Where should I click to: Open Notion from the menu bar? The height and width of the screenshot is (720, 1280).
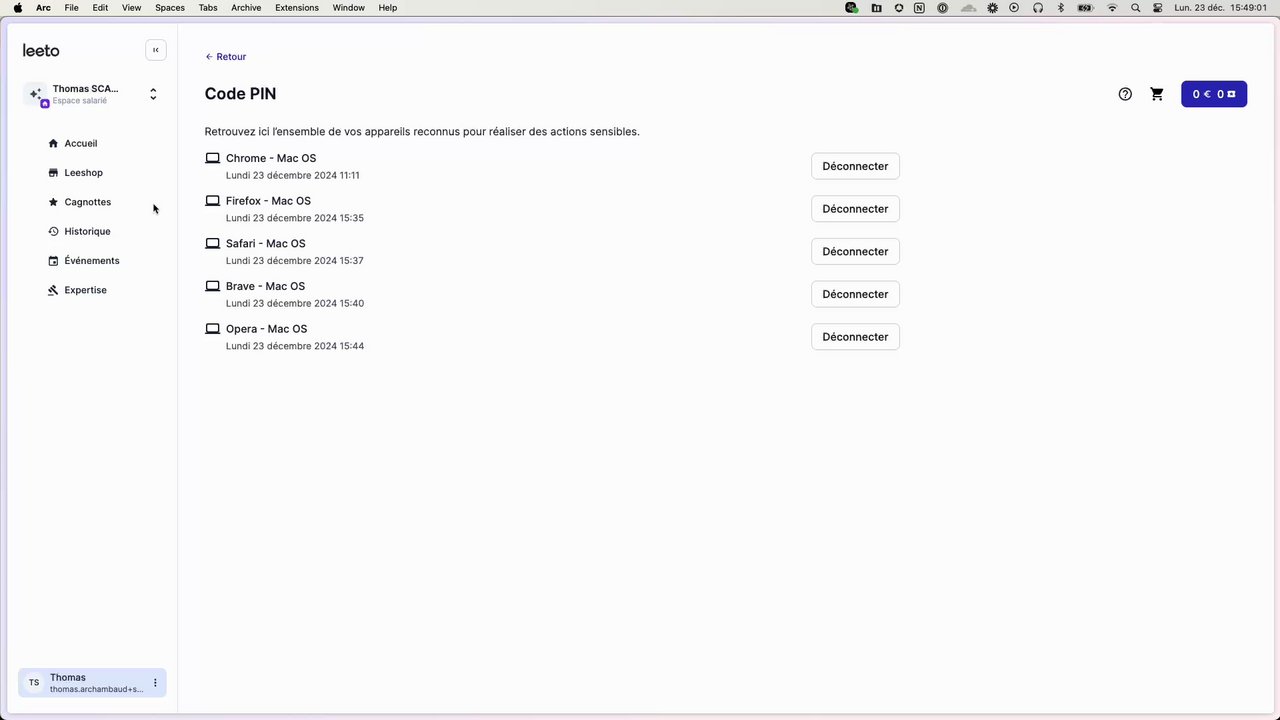pos(920,8)
